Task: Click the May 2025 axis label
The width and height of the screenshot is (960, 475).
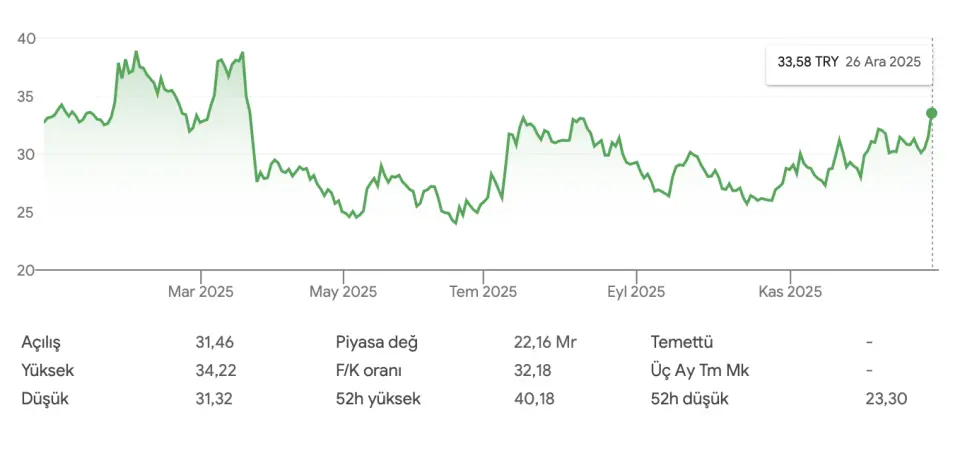Action: (343, 292)
